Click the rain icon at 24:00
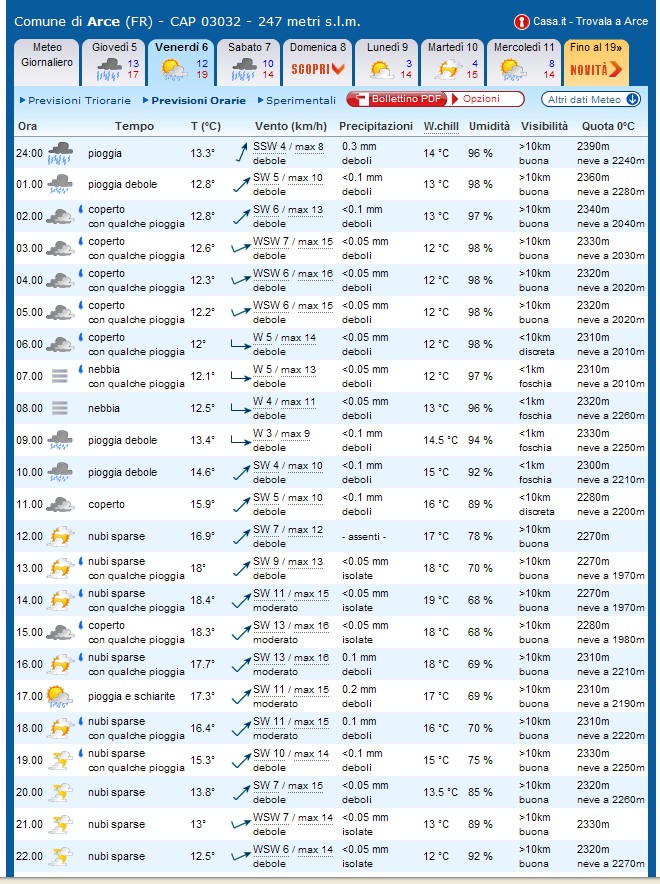660x884 pixels. [60, 153]
